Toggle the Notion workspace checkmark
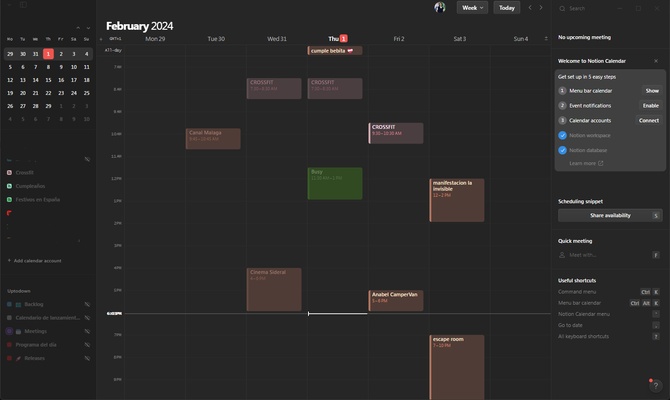Viewport: 670px width, 400px height. [562, 135]
